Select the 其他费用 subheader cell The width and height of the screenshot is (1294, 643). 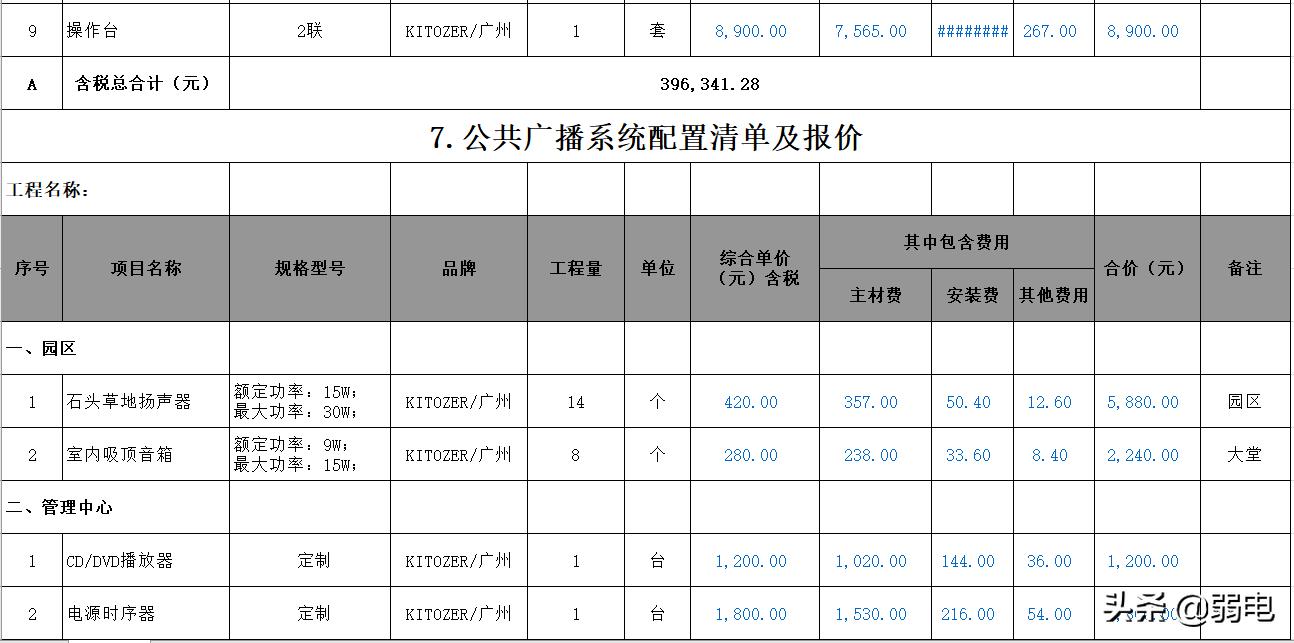(1052, 295)
